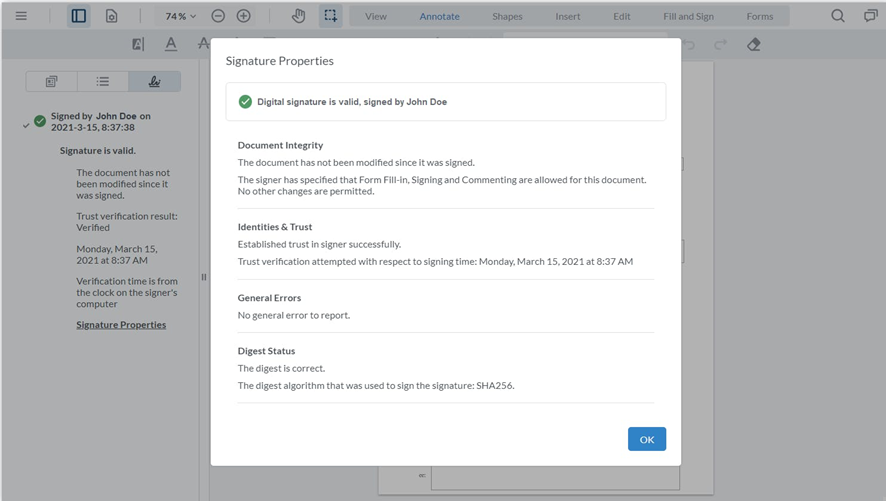Open the search tool
Screen dimensions: 886x501
[838, 16]
